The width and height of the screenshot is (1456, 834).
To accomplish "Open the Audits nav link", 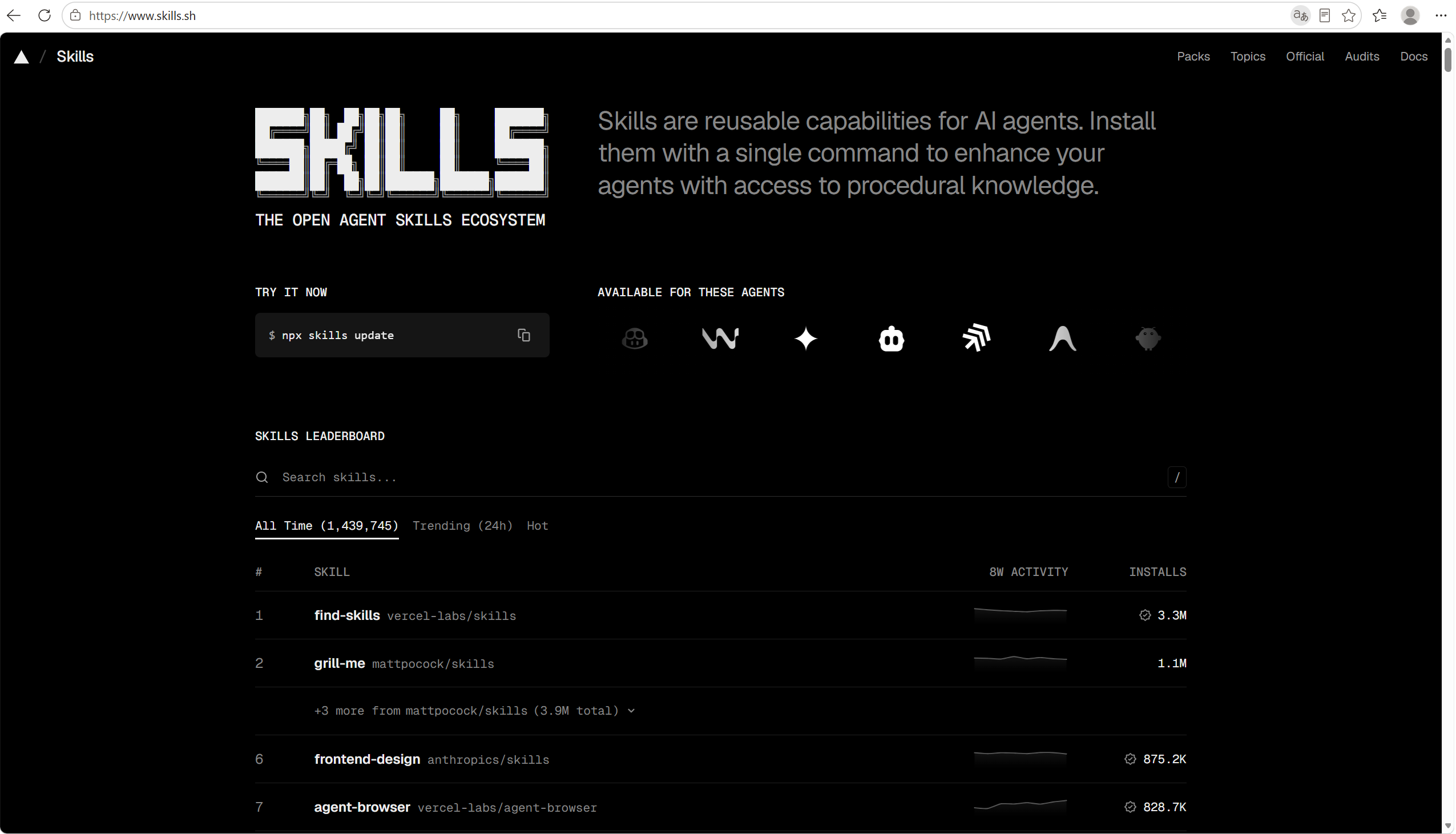I will pos(1361,57).
